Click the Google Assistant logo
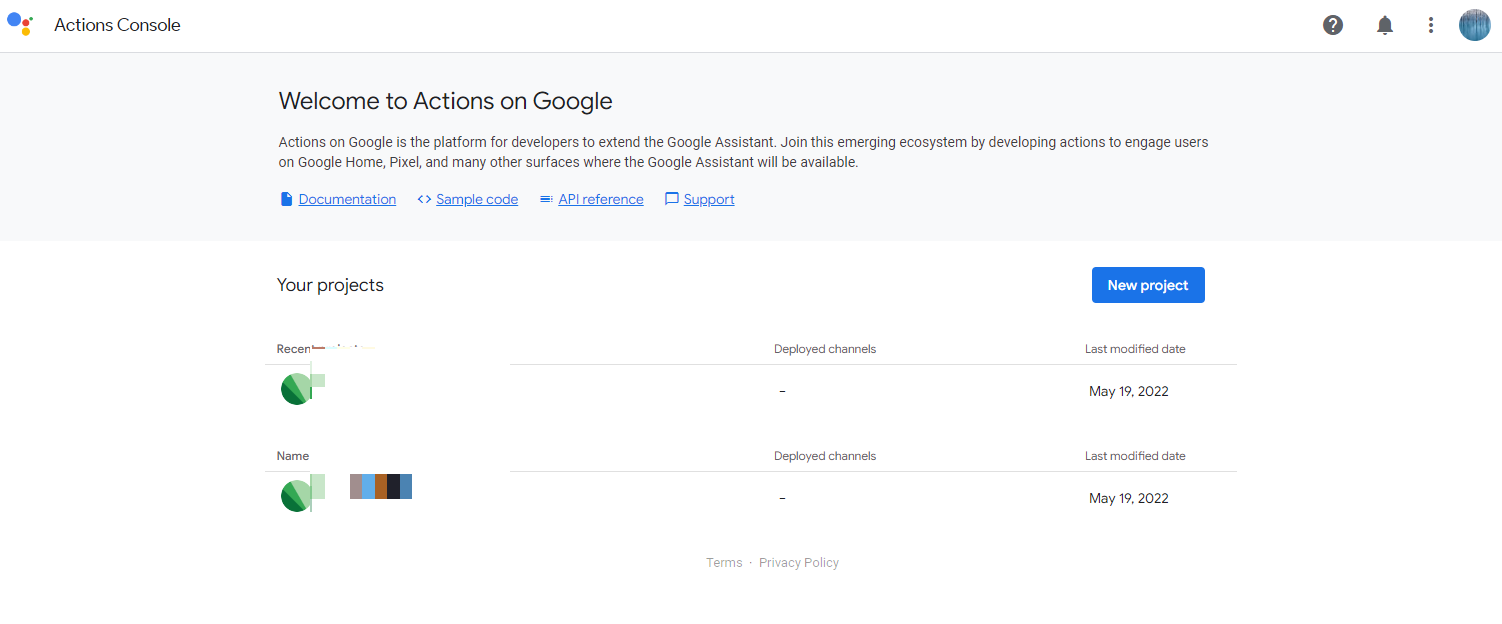Screen dimensions: 1502x624 pyautogui.click(x=20, y=24)
